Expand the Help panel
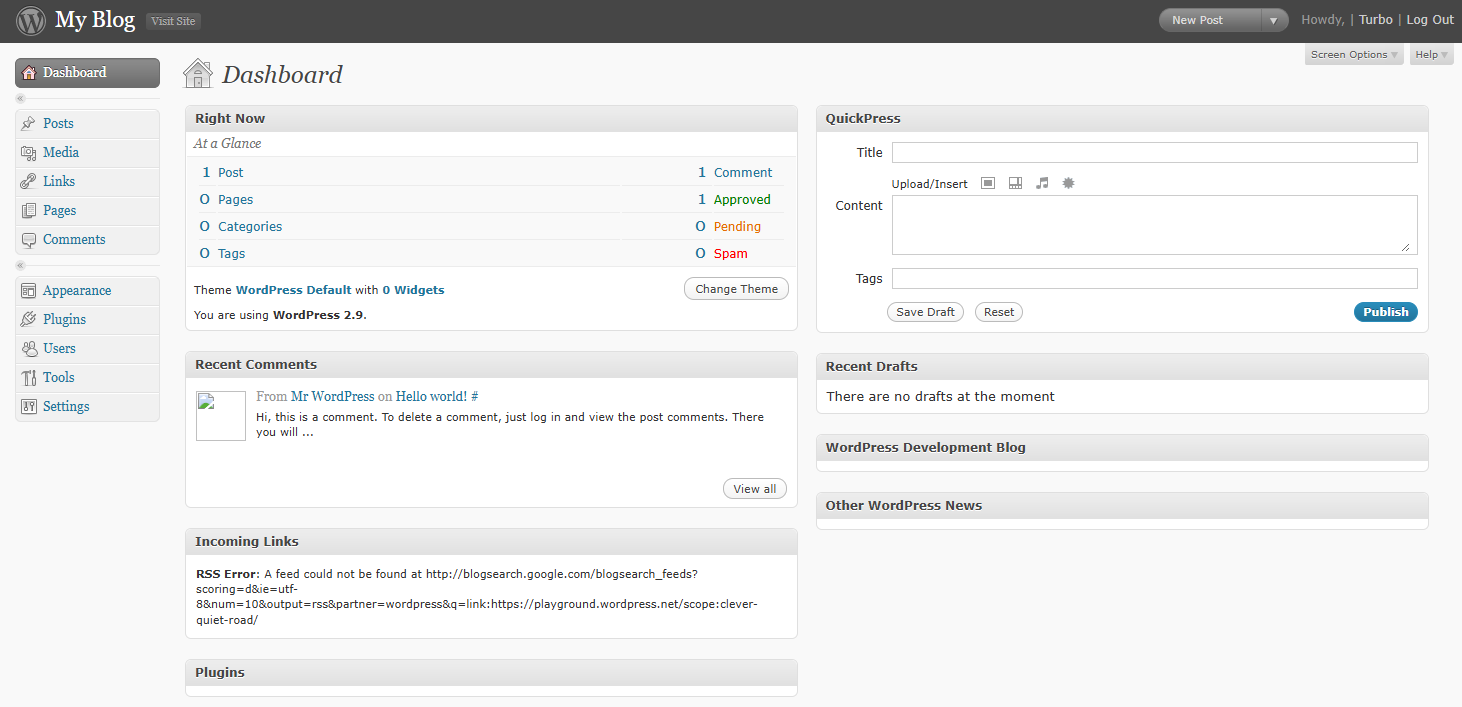The height and width of the screenshot is (707, 1462). pyautogui.click(x=1431, y=55)
